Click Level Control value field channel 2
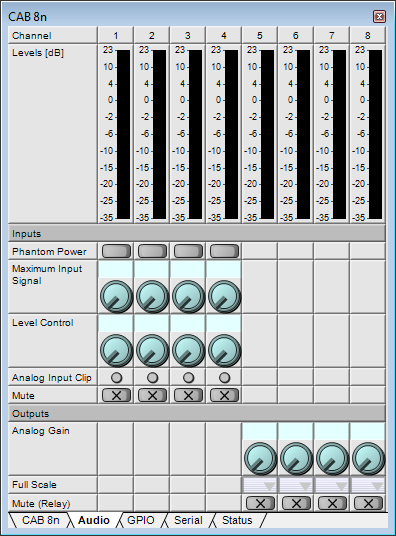Screen dimensions: 396x536 pyautogui.click(x=152, y=323)
